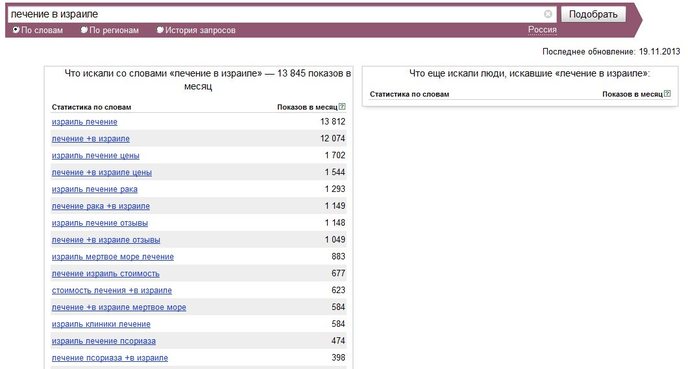
Task: Open the израиль лечение отзывы link
Action: coord(100,223)
